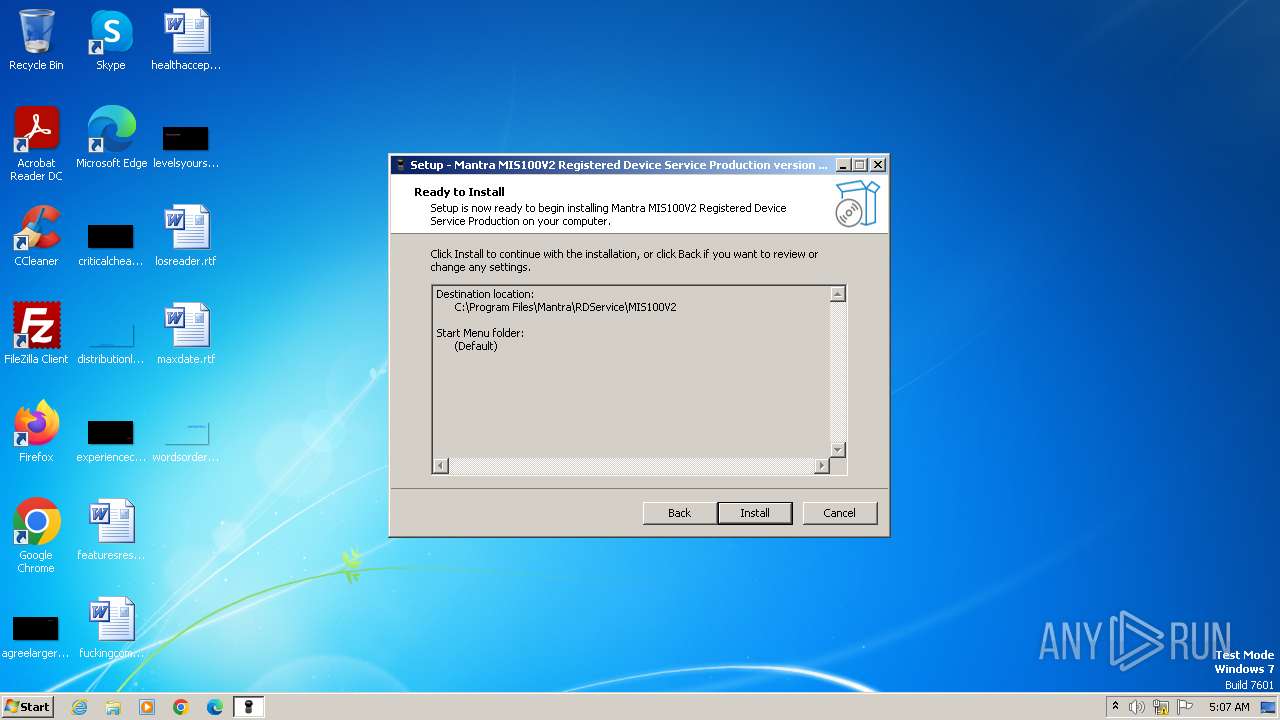This screenshot has width=1280, height=720.
Task: Click the Setup window title bar icon
Action: tap(400, 165)
